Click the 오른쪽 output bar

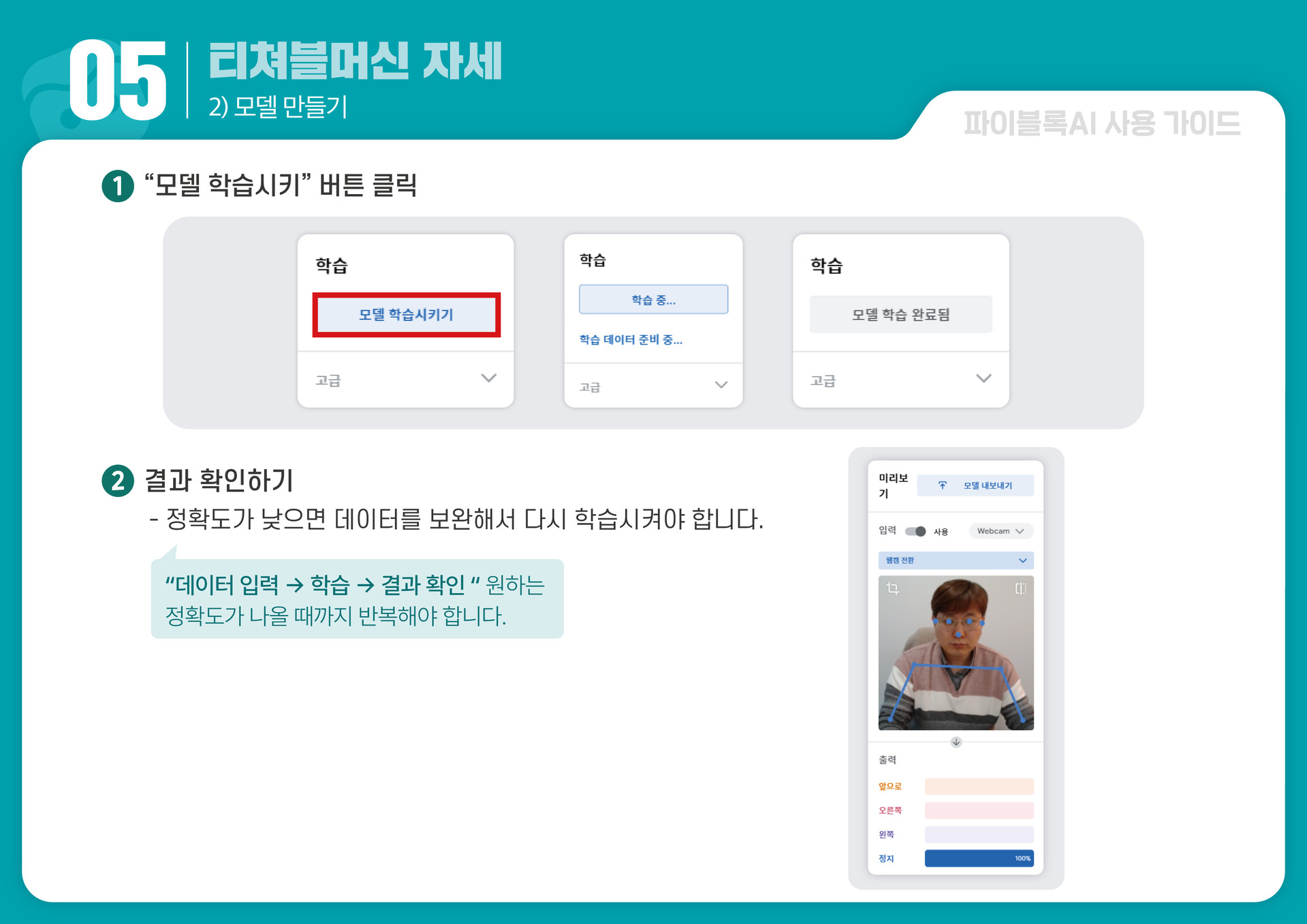point(979,810)
